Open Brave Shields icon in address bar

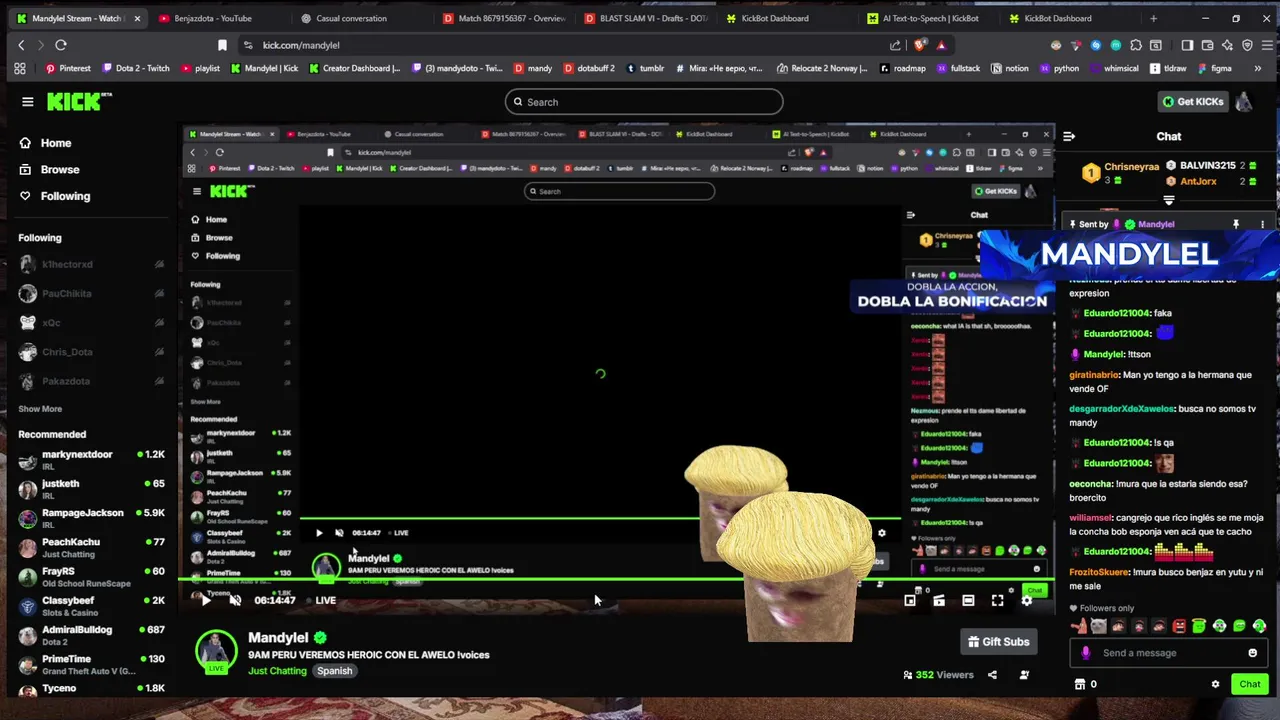coord(921,45)
